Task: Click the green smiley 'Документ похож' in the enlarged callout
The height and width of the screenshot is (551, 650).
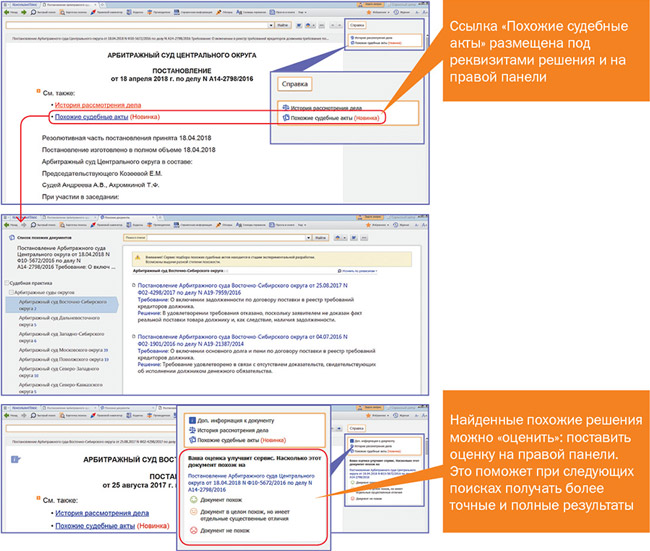Action: click(x=194, y=500)
